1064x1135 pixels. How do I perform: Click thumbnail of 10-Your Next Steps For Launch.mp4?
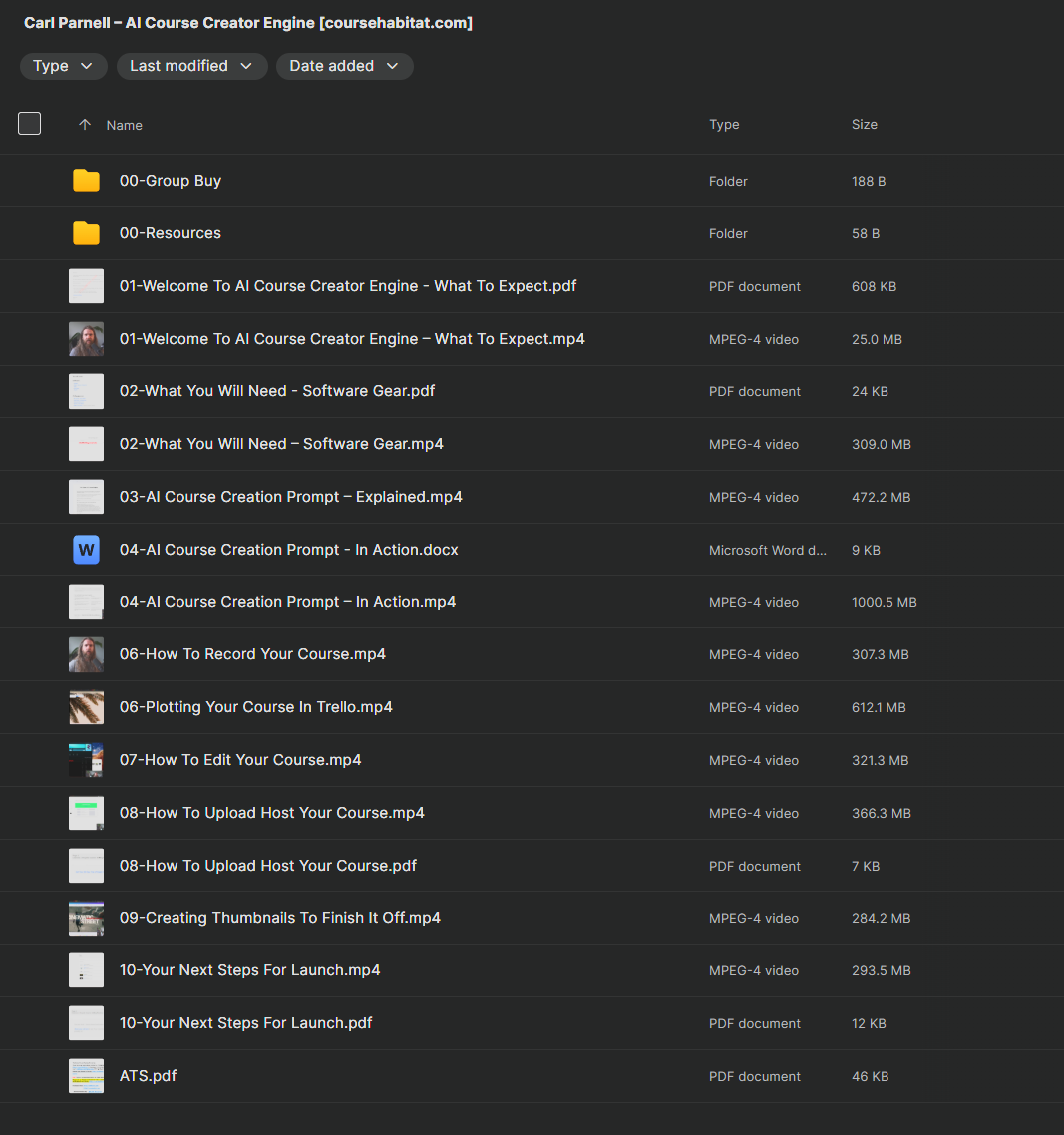coord(86,970)
